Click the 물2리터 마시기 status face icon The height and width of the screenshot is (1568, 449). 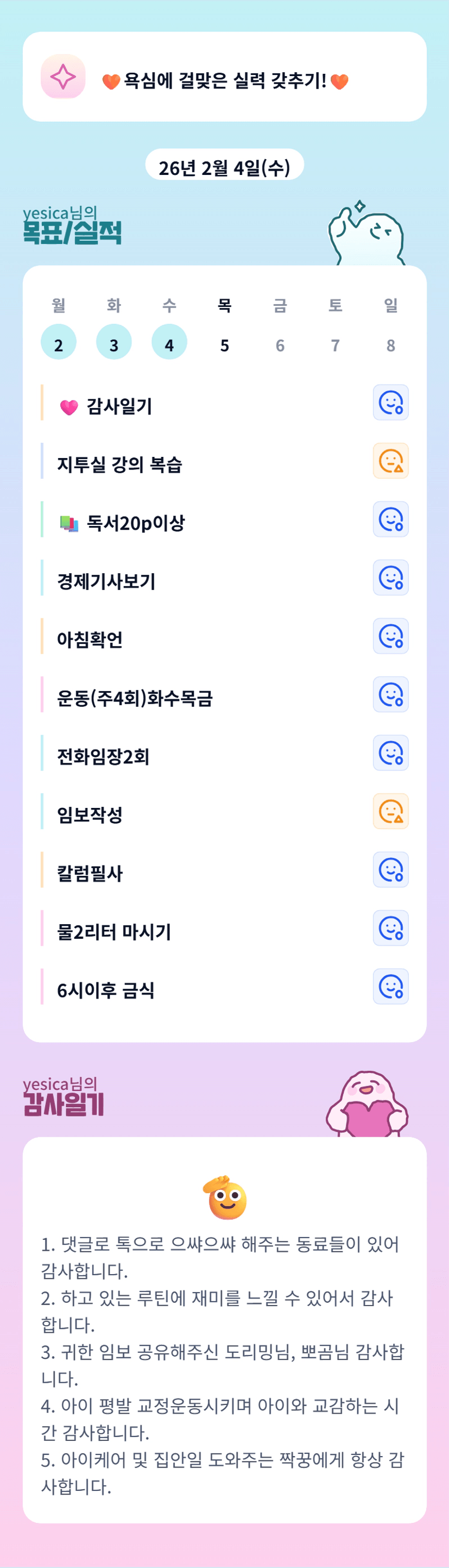(390, 929)
